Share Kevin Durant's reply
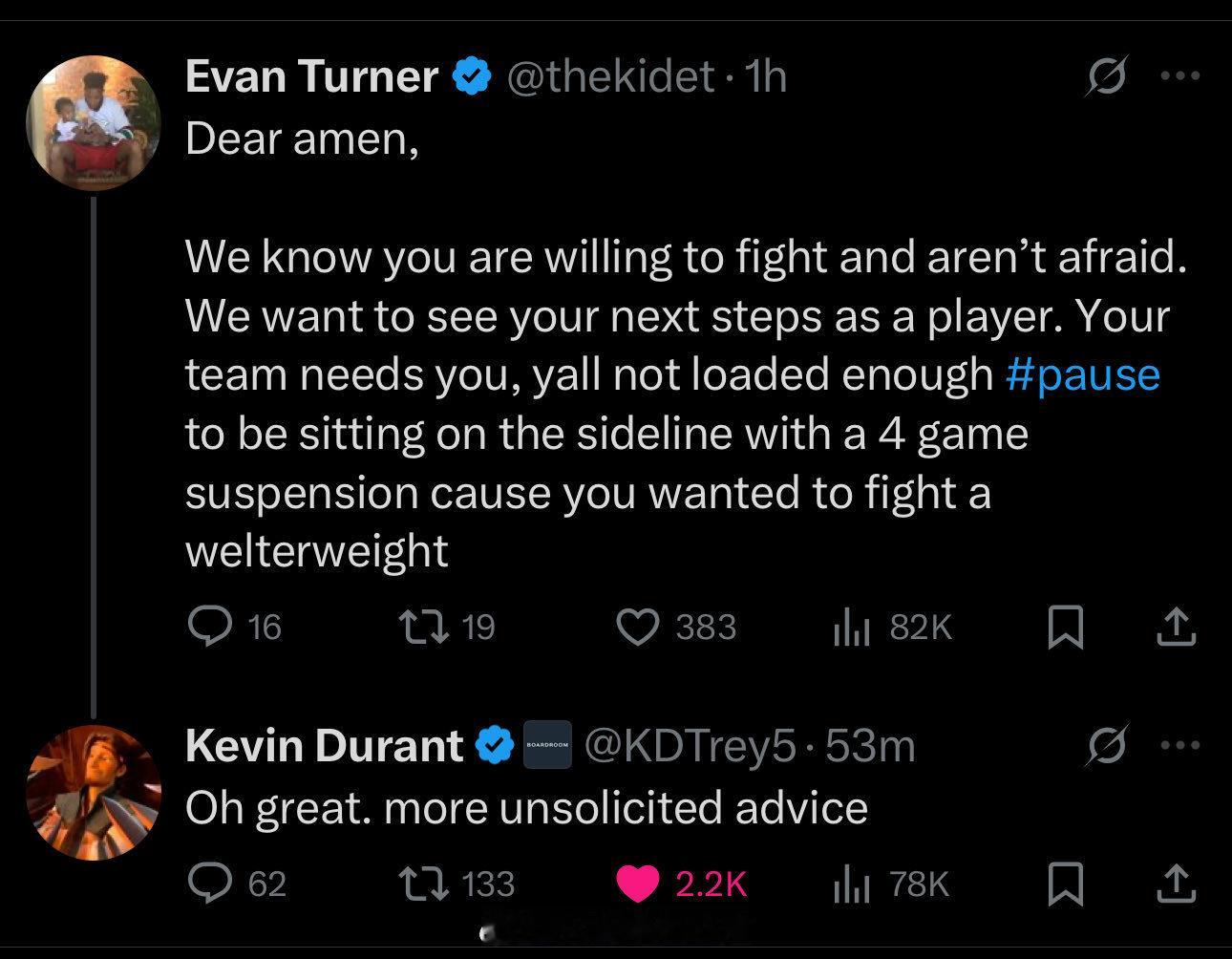1232x959 pixels. (1176, 884)
